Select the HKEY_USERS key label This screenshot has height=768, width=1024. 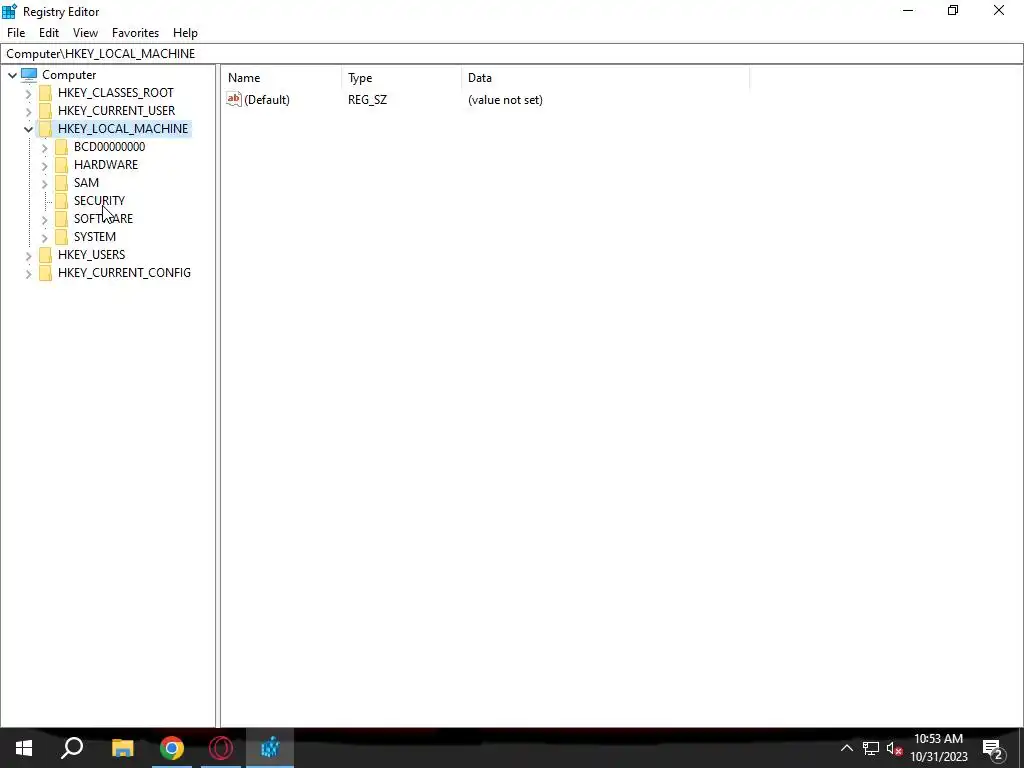(x=91, y=255)
